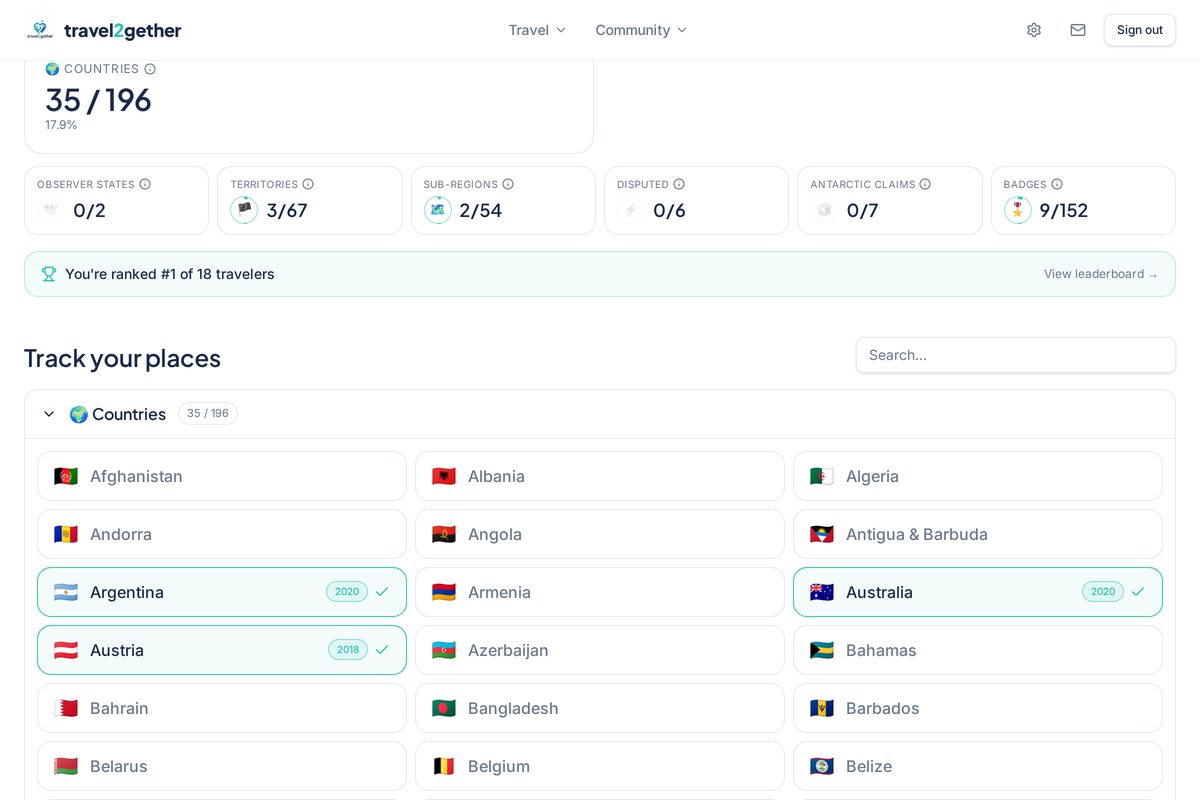This screenshot has height=800, width=1200.
Task: Open the Travel dropdown menu
Action: [x=537, y=30]
